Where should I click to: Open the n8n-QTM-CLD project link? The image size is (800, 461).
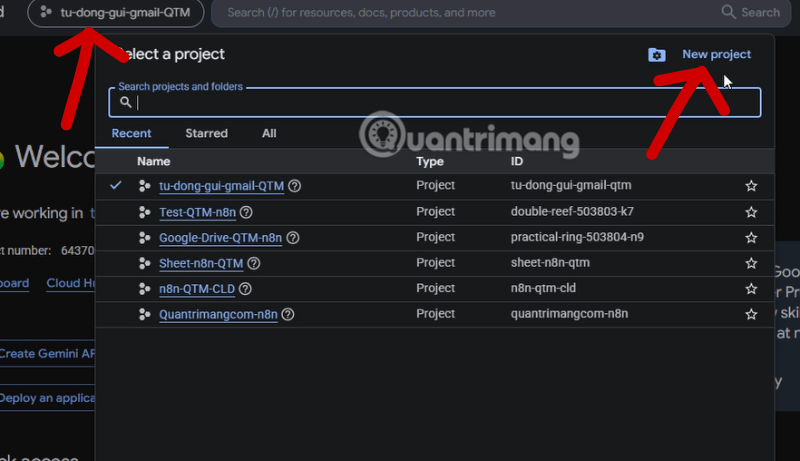click(197, 289)
